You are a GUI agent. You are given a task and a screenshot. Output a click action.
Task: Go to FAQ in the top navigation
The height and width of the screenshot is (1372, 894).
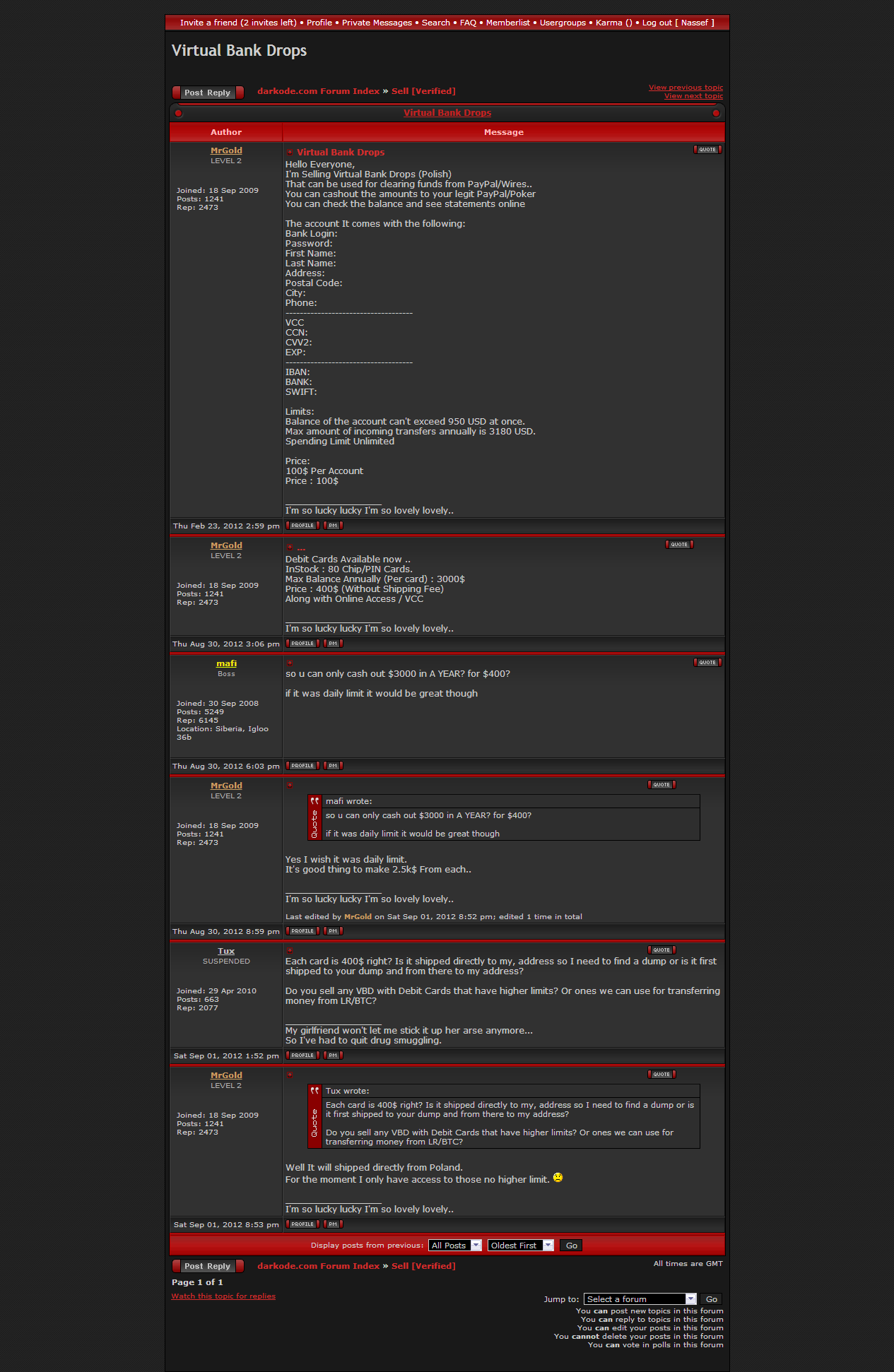pyautogui.click(x=468, y=23)
